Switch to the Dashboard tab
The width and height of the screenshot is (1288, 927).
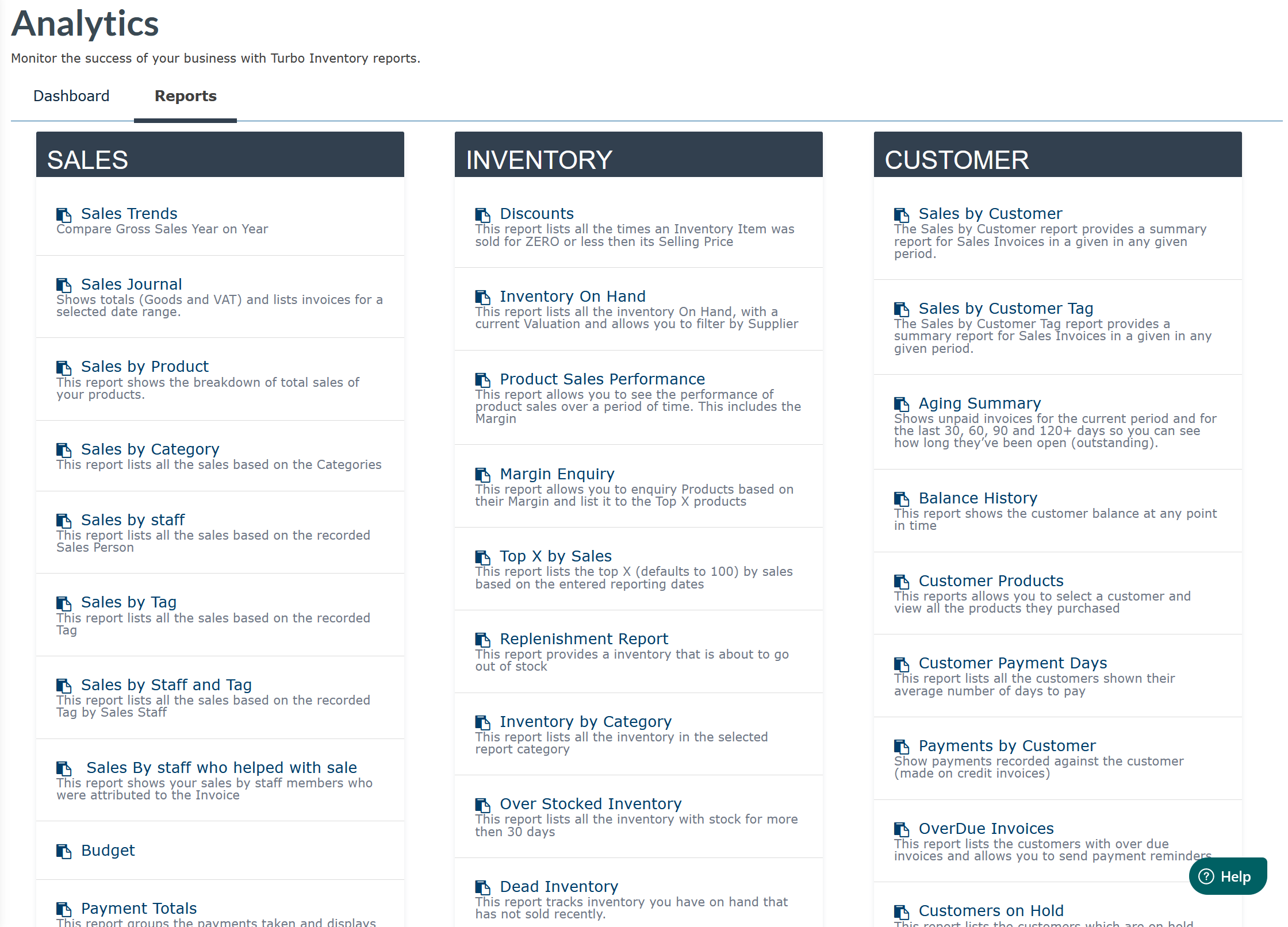point(71,96)
